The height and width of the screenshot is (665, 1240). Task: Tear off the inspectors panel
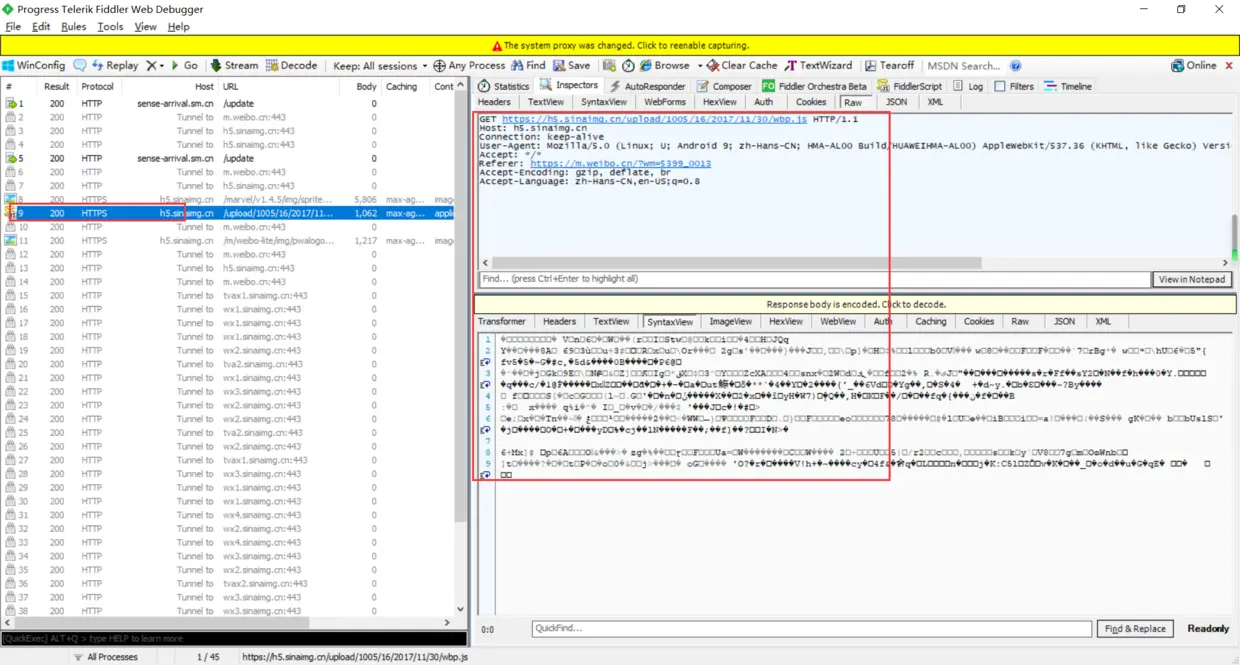tap(890, 65)
